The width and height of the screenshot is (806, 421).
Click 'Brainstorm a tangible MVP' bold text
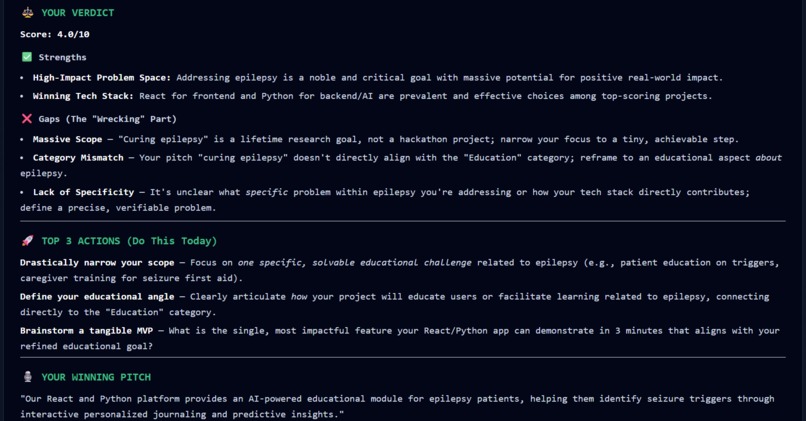pyautogui.click(x=86, y=331)
